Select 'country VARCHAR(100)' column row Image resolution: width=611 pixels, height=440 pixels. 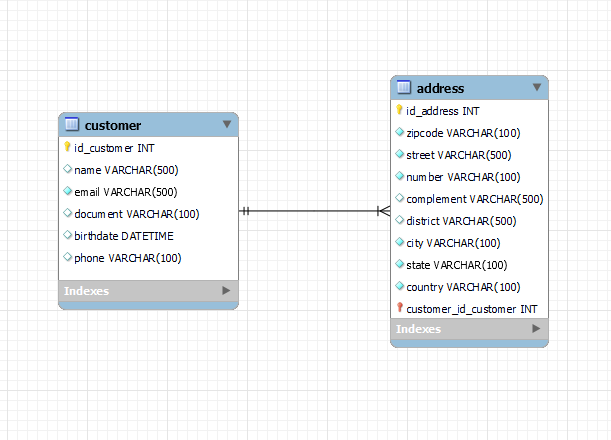click(470, 287)
